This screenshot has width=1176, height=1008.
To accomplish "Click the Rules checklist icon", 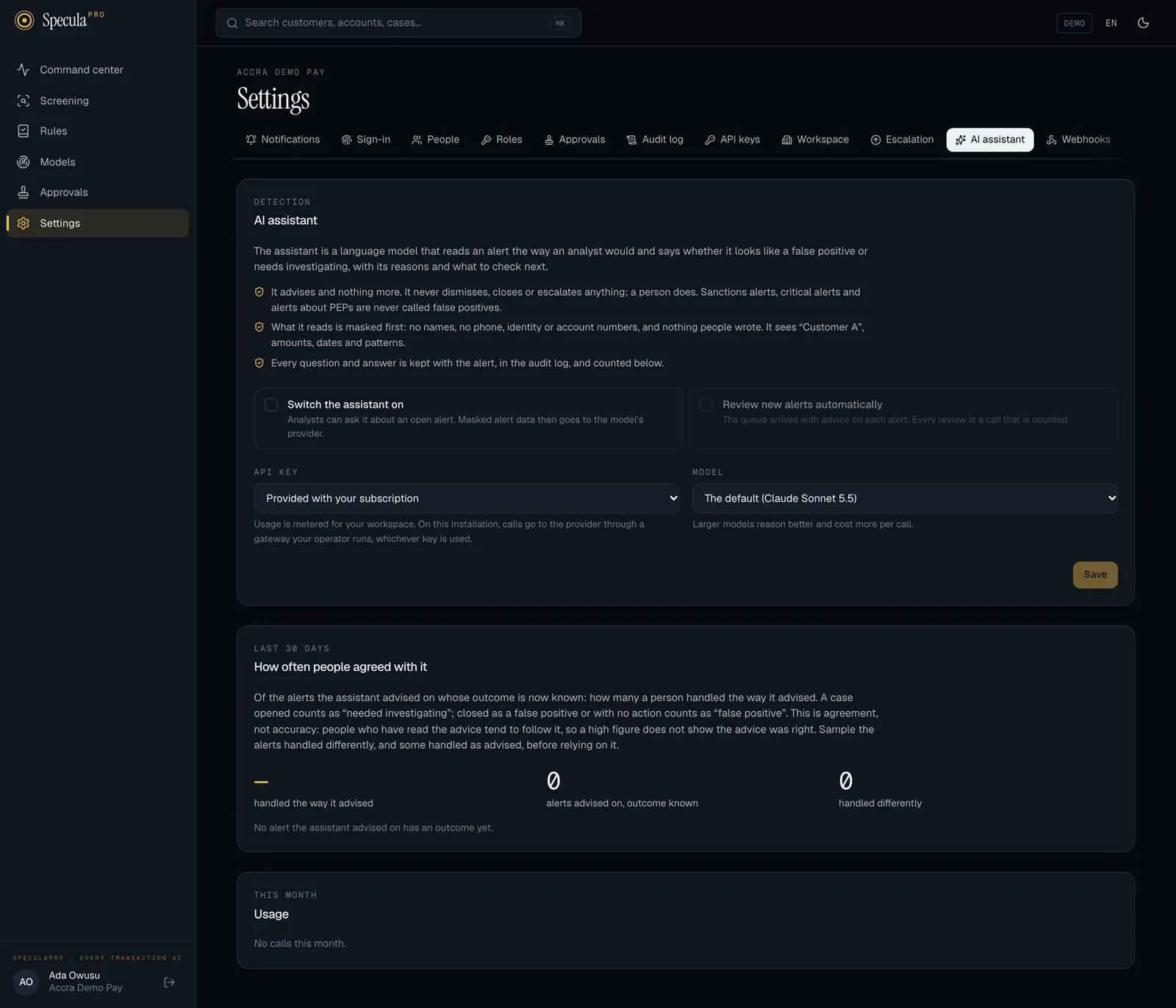I will tap(24, 131).
